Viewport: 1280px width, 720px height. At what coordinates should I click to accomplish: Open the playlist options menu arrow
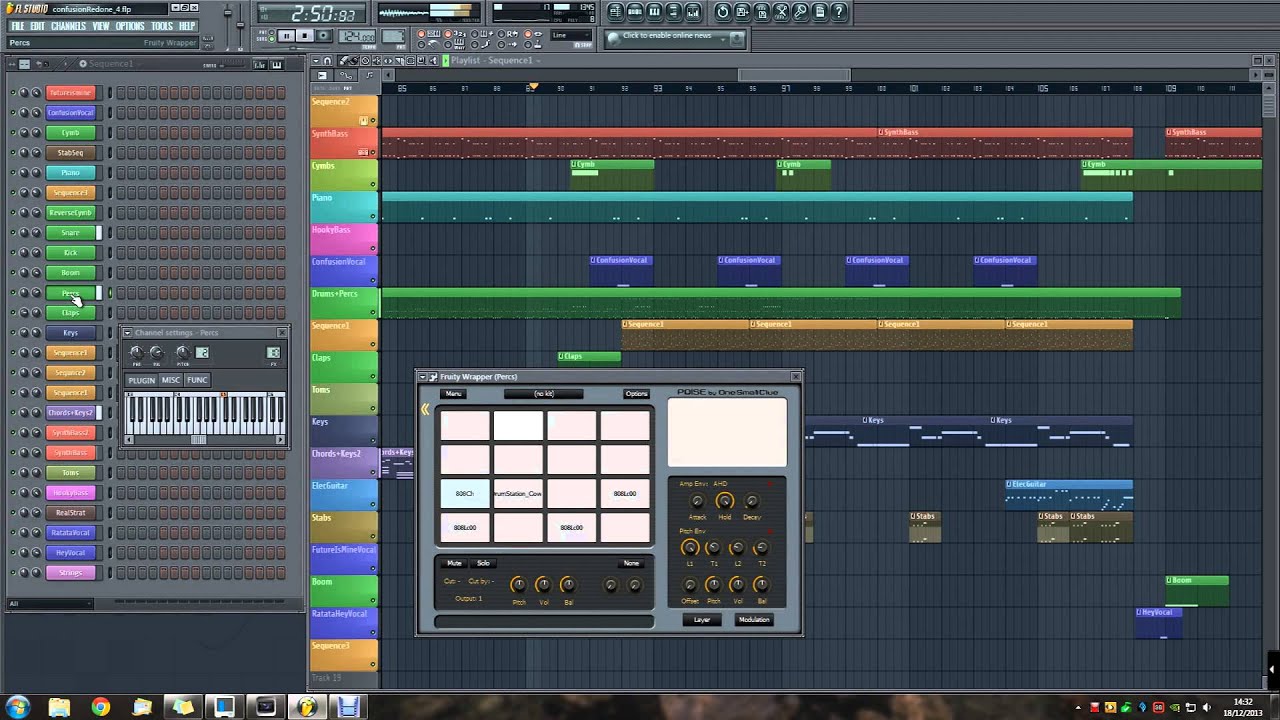316,61
